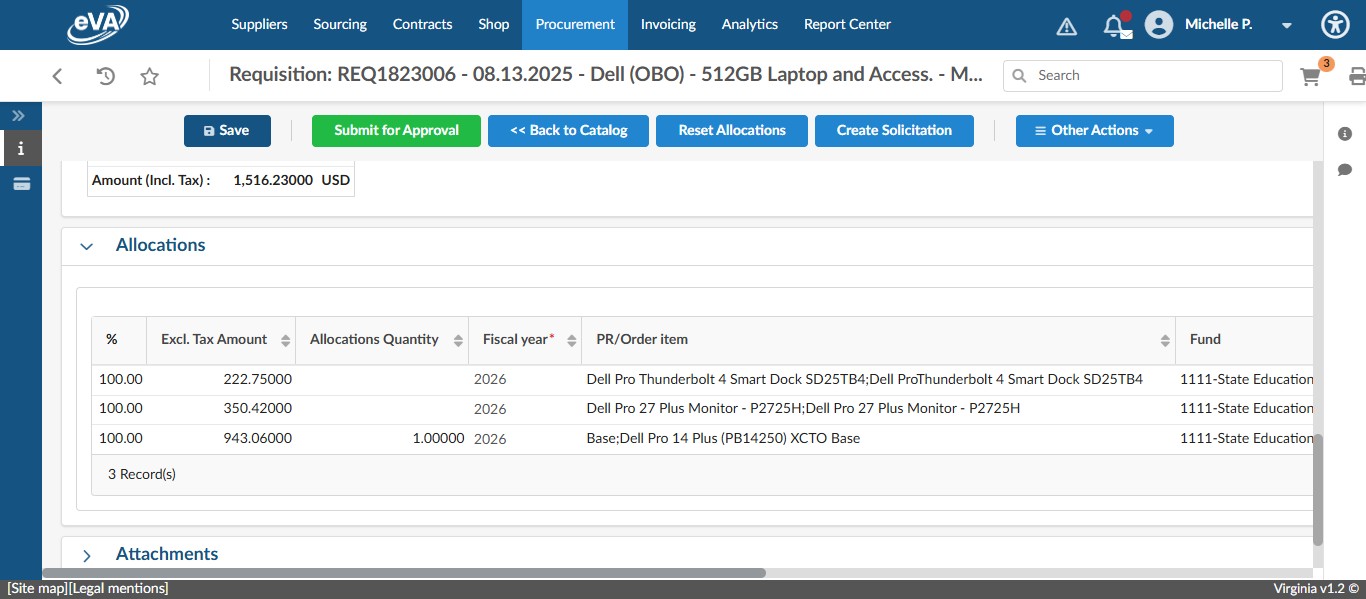Expand the Attachments section

tap(87, 556)
